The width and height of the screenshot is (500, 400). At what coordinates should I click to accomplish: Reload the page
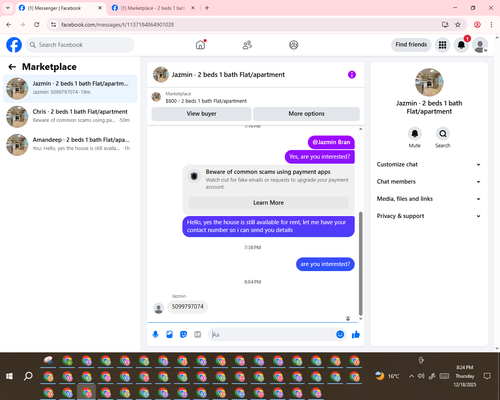pos(37,24)
